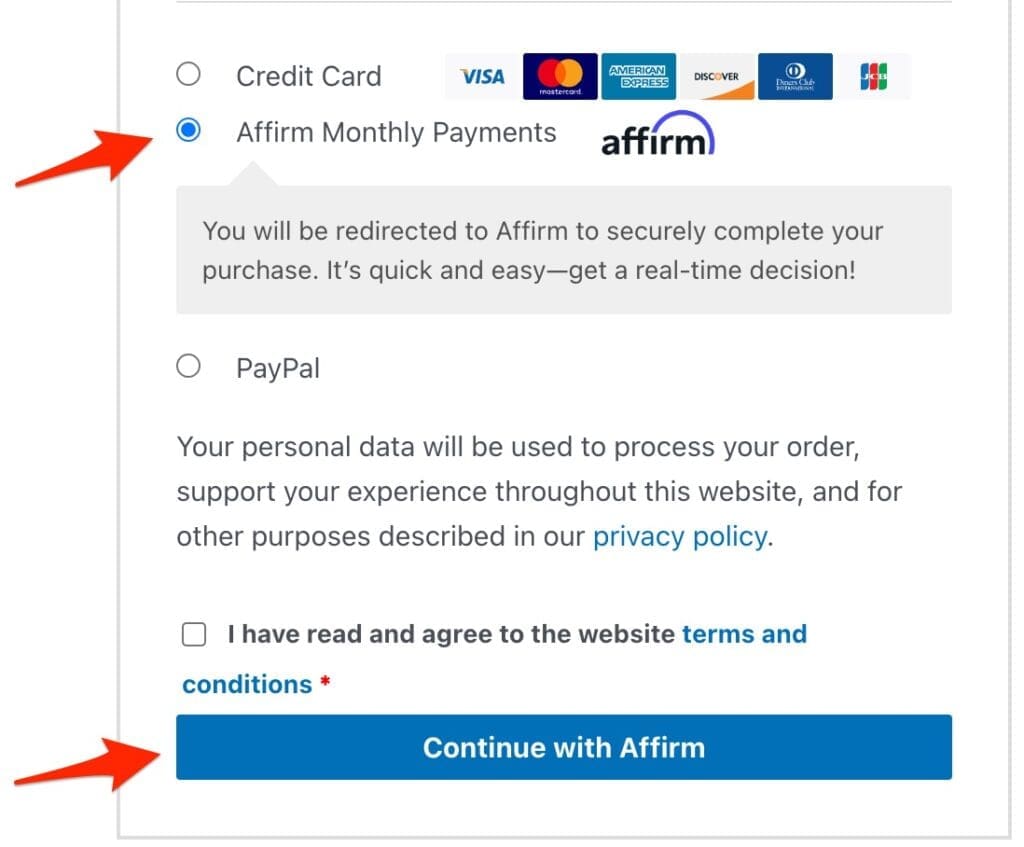Viewport: 1024px width, 847px height.
Task: Click the Affirm brand logo
Action: coord(658,134)
